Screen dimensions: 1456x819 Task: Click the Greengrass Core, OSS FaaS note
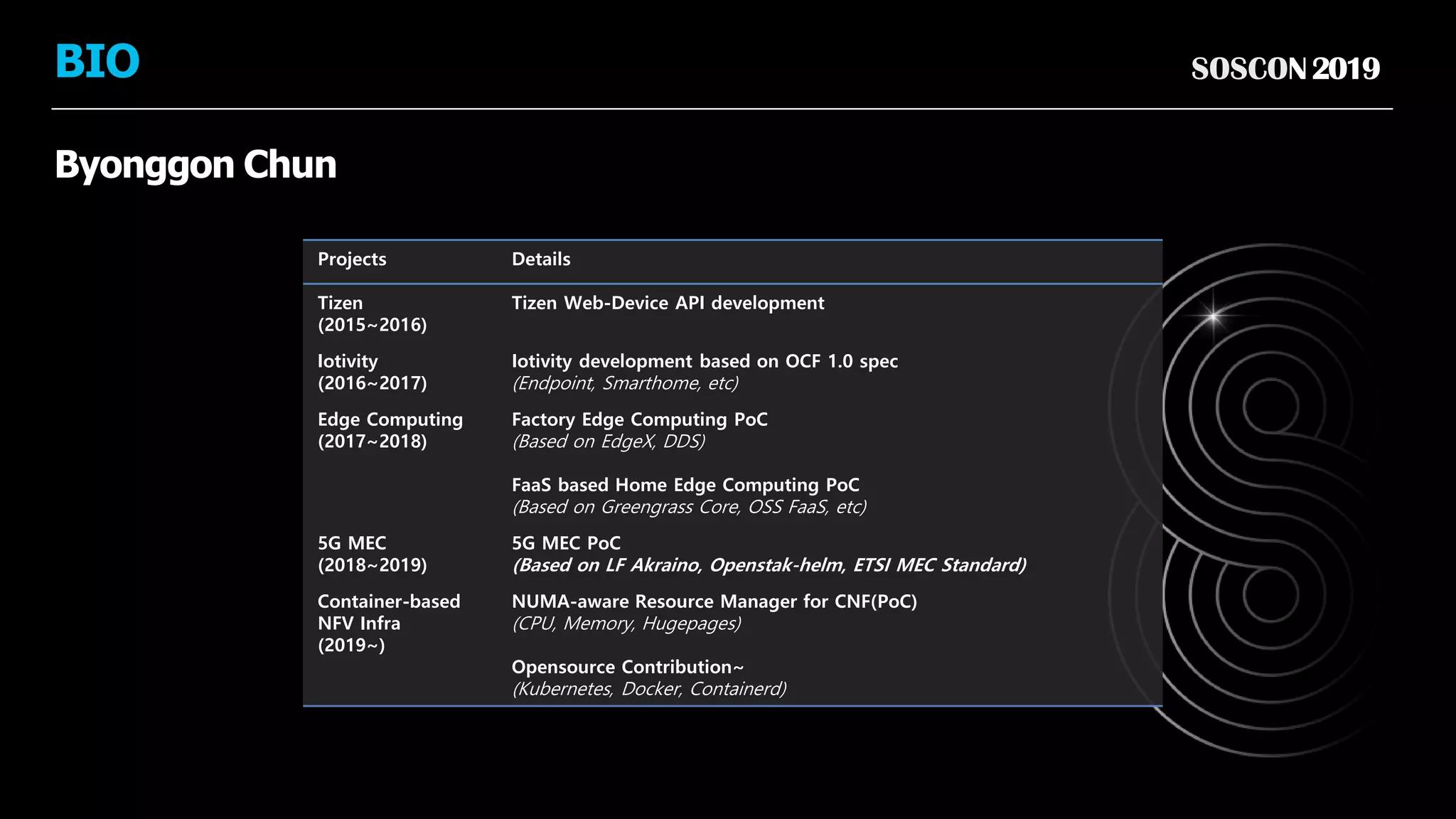coord(689,507)
